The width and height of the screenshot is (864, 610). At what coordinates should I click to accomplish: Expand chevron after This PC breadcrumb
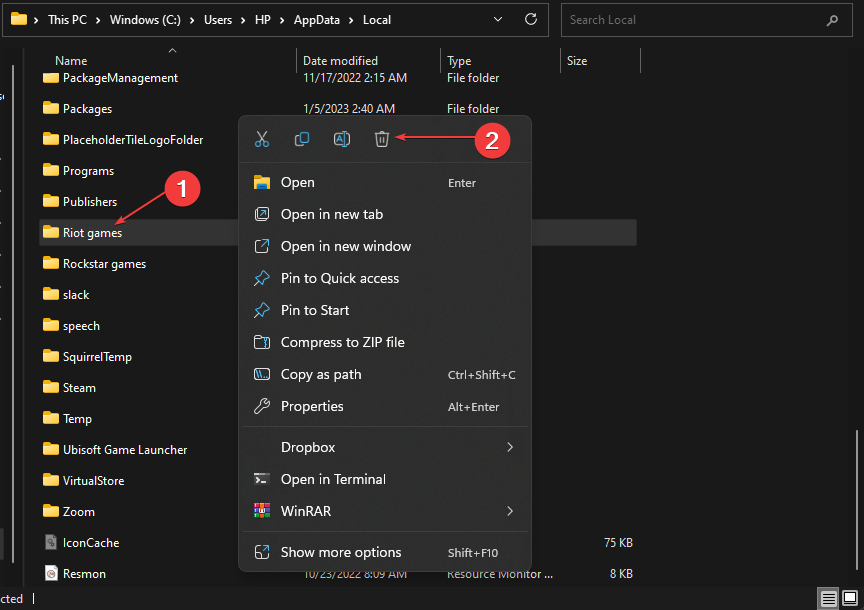point(98,20)
